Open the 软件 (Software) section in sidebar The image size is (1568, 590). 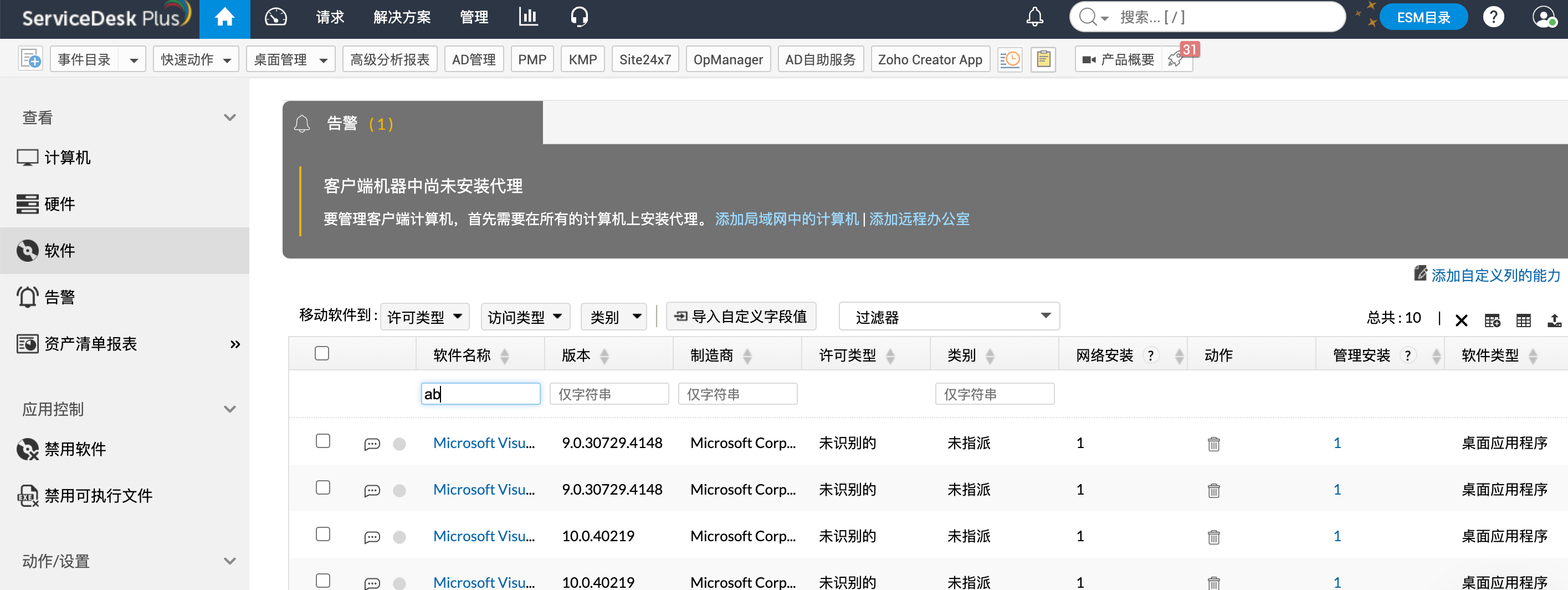(59, 250)
